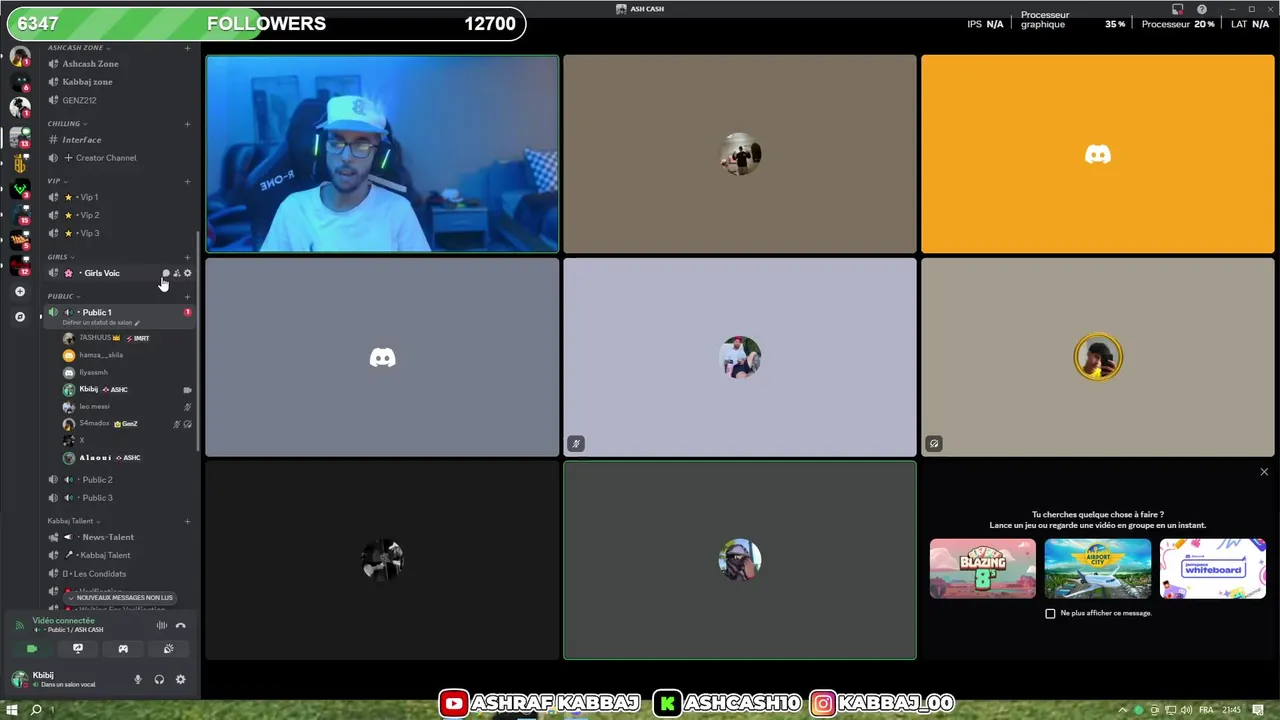1280x720 pixels.
Task: Check 'Ne plus afficher ce message' box
Action: [1050, 613]
